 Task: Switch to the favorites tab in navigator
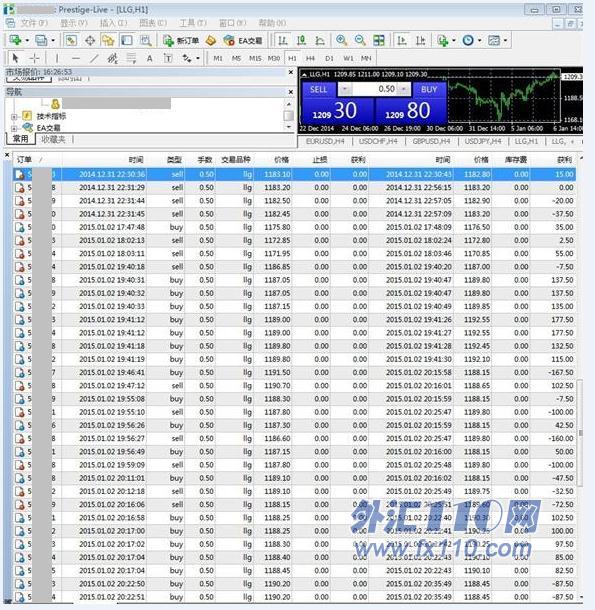[x=53, y=139]
